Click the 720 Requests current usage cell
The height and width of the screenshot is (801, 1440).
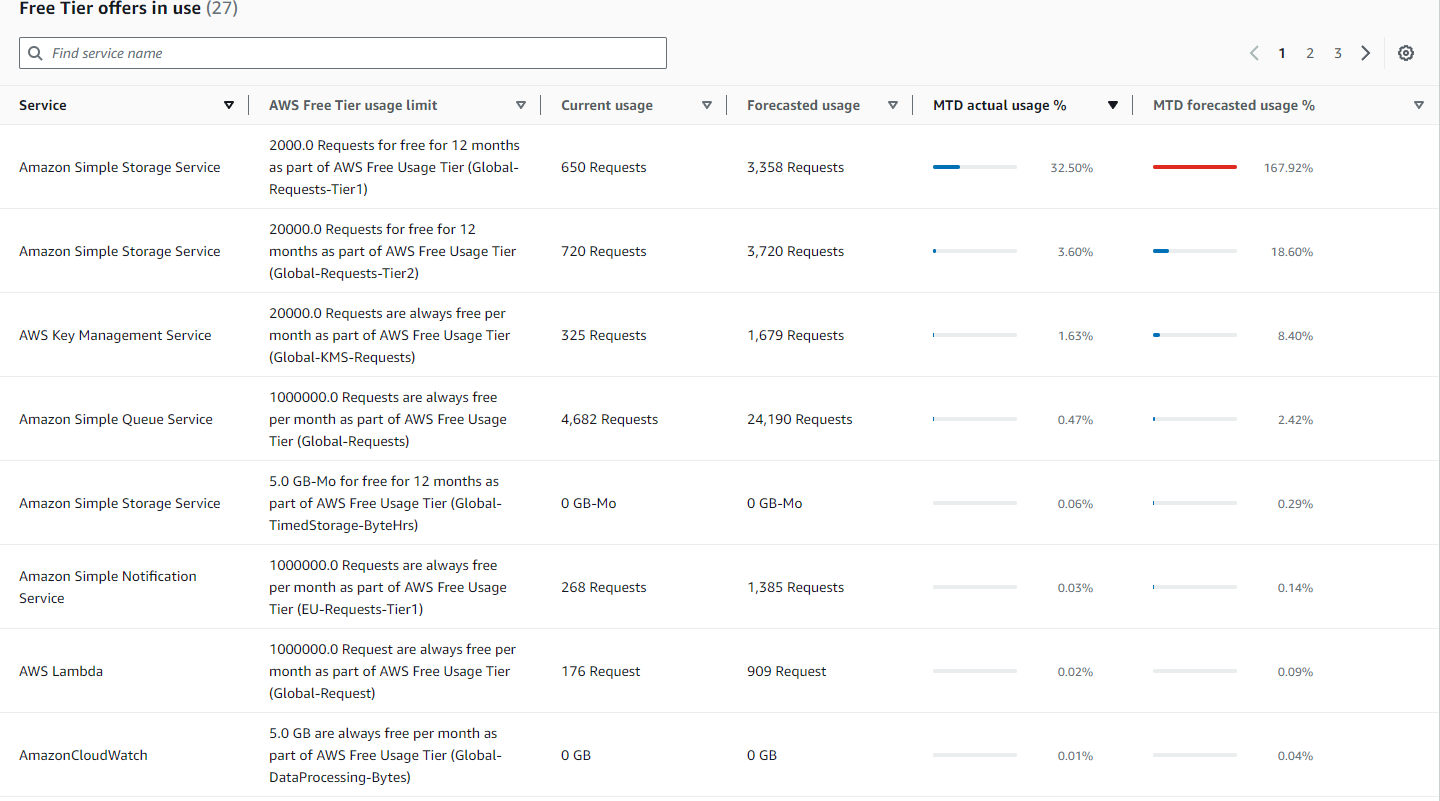pyautogui.click(x=604, y=251)
